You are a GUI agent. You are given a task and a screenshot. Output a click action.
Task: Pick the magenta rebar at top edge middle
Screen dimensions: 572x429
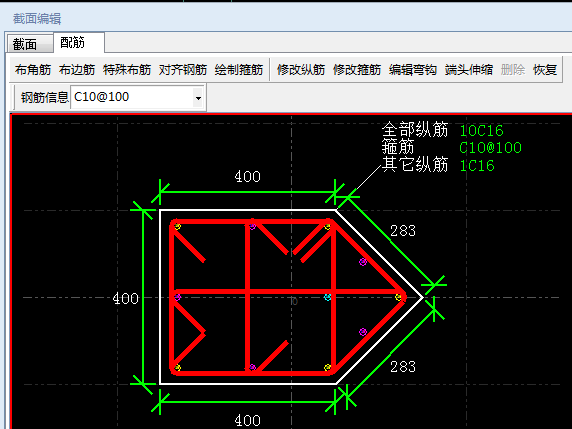click(252, 227)
